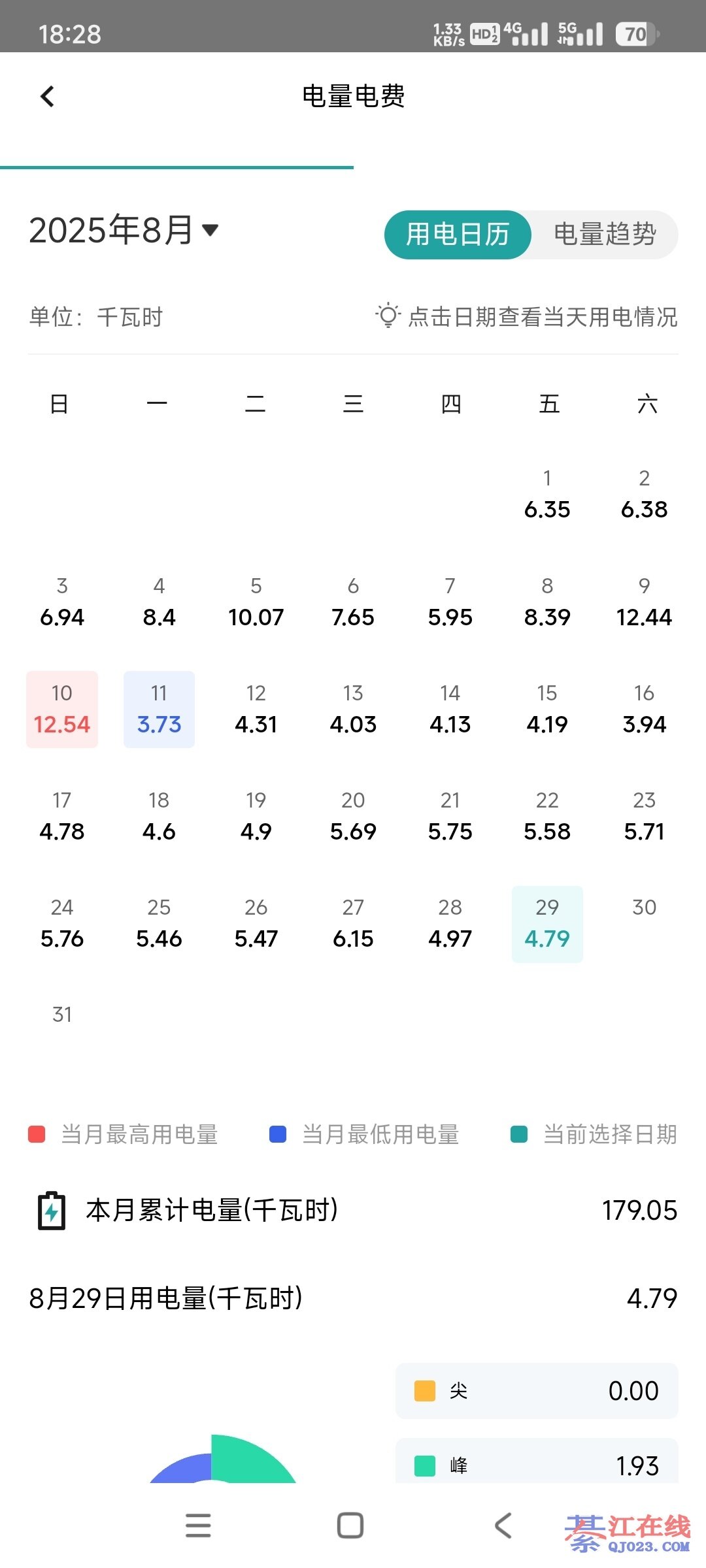Select August 10 highest usage day

[x=62, y=710]
